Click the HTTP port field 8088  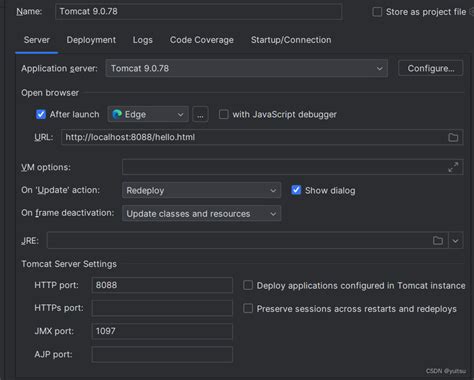click(162, 285)
